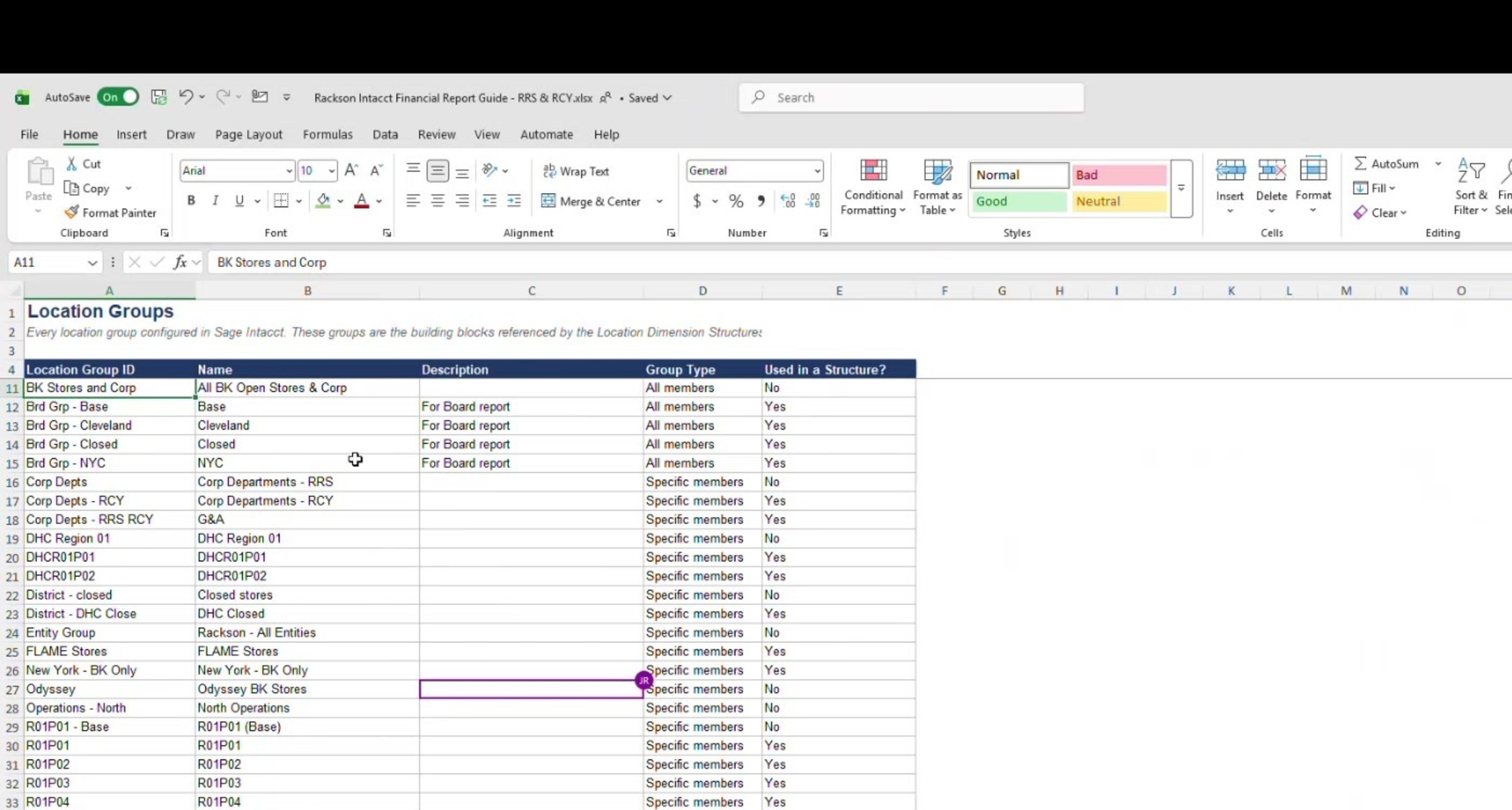Undo the last action
Viewport: 1512px width, 810px height.
[x=186, y=97]
